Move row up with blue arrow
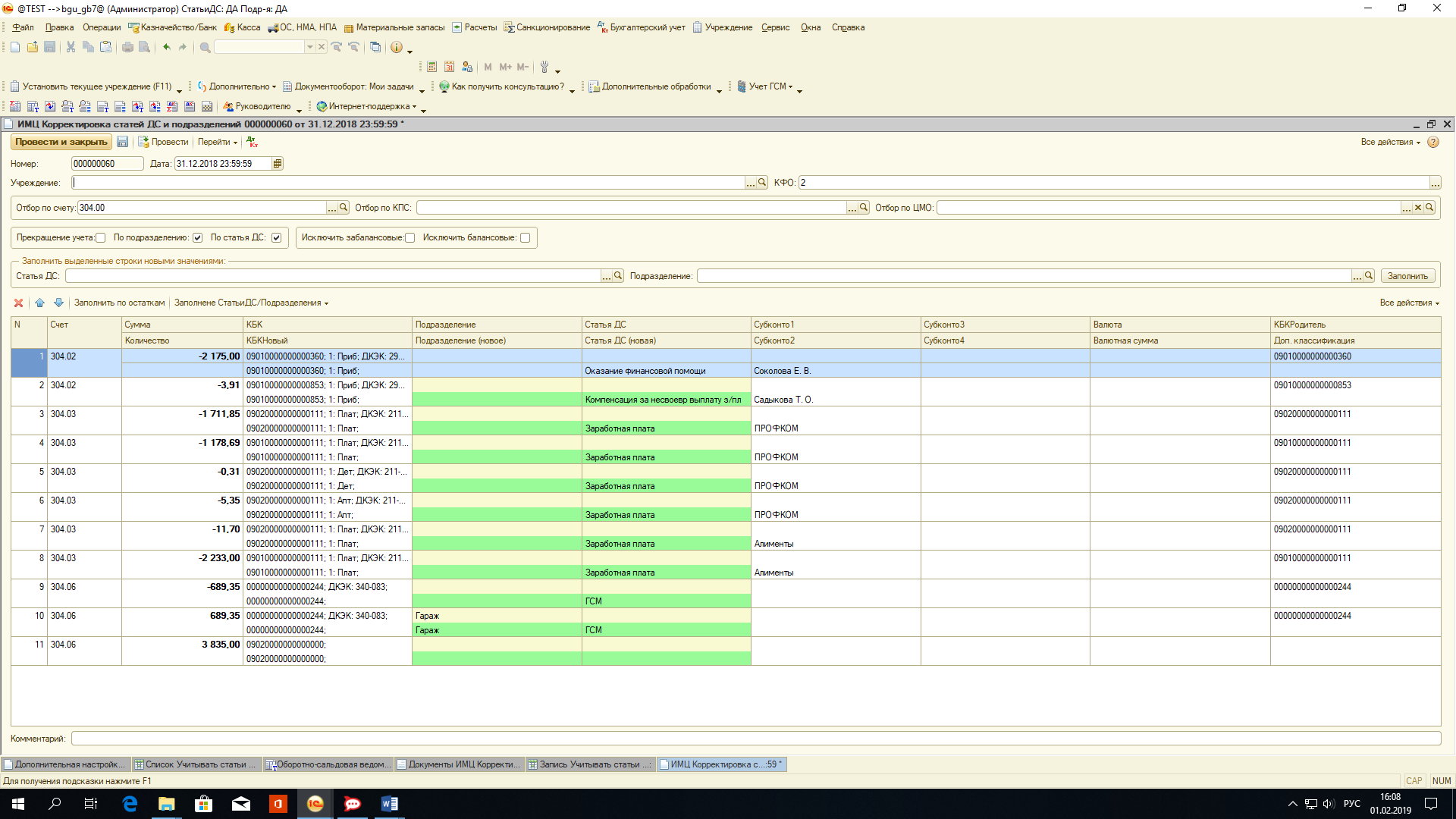This screenshot has width=1456, height=819. click(x=39, y=303)
